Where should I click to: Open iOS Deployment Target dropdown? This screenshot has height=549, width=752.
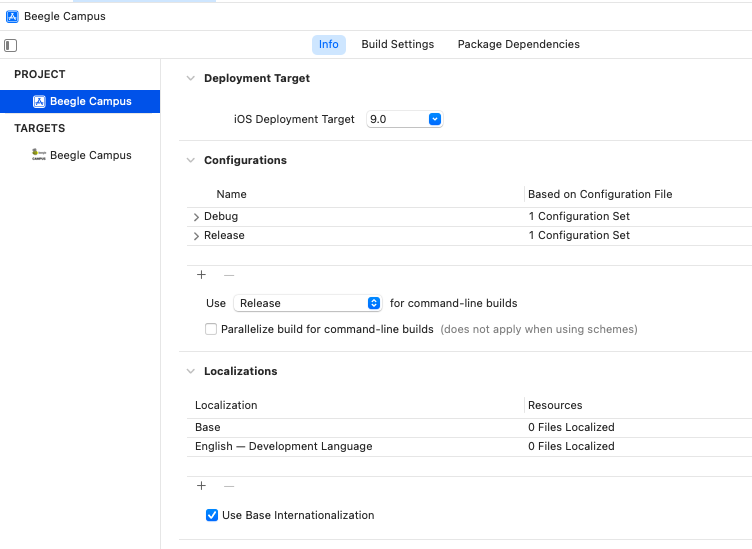pyautogui.click(x=404, y=119)
